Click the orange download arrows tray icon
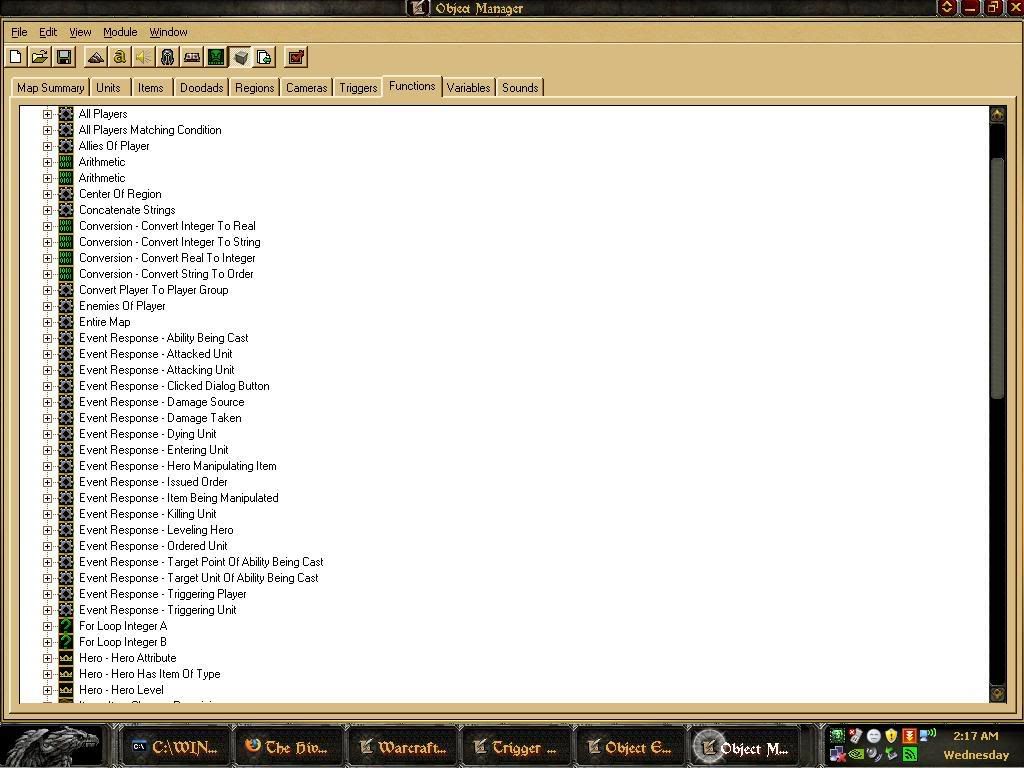Viewport: 1024px width, 768px height. [910, 736]
